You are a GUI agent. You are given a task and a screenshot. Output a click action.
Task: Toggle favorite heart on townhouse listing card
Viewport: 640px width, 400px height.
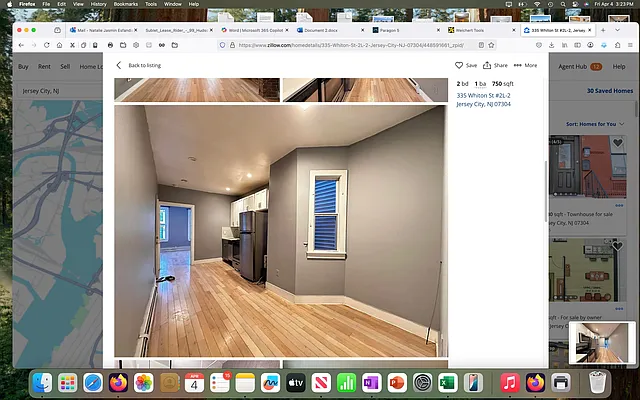point(617,144)
